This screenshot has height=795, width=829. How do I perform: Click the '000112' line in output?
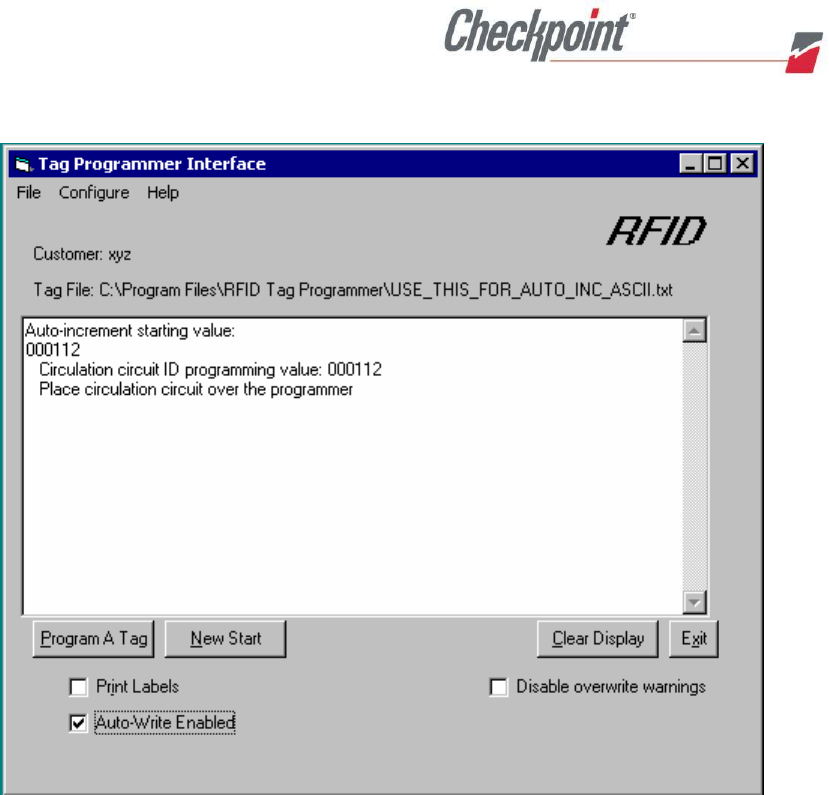pos(53,350)
